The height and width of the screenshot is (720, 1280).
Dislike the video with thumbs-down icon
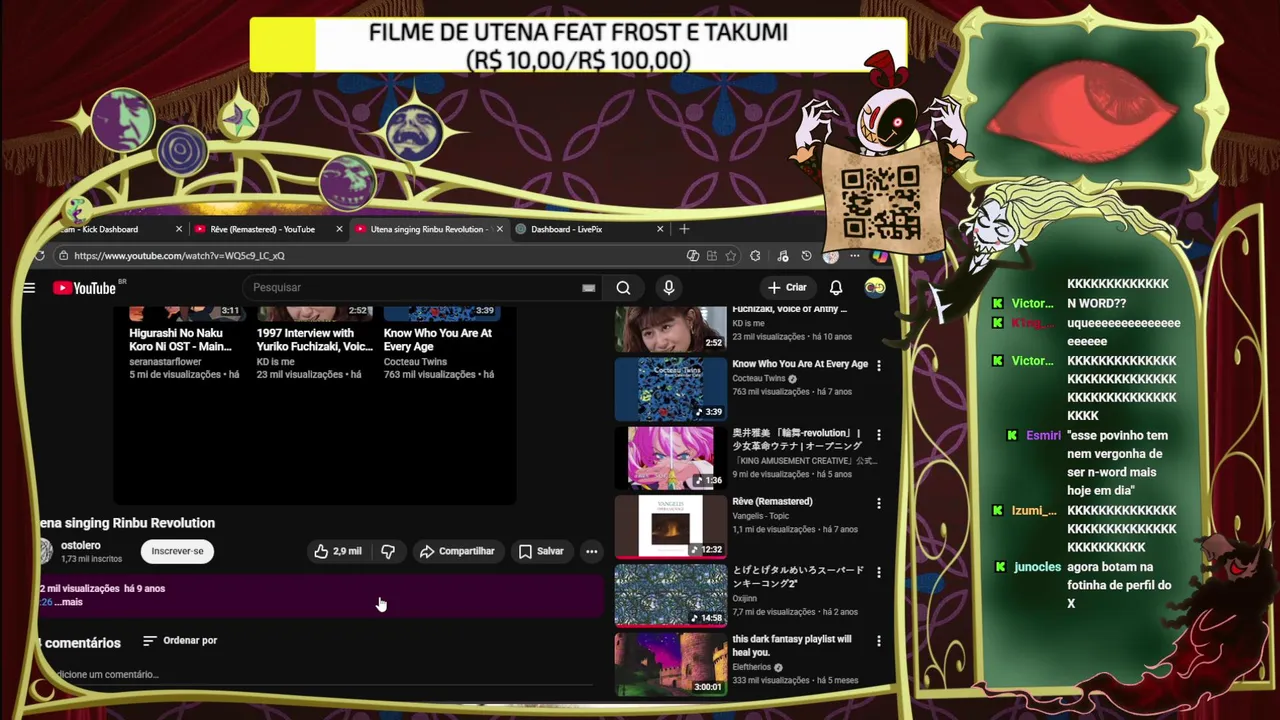[388, 551]
